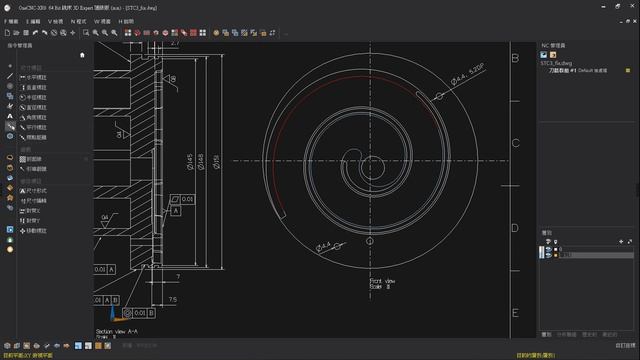Click the first icon in the bottom toolbar
The width and height of the screenshot is (640, 360).
[x=7, y=346]
